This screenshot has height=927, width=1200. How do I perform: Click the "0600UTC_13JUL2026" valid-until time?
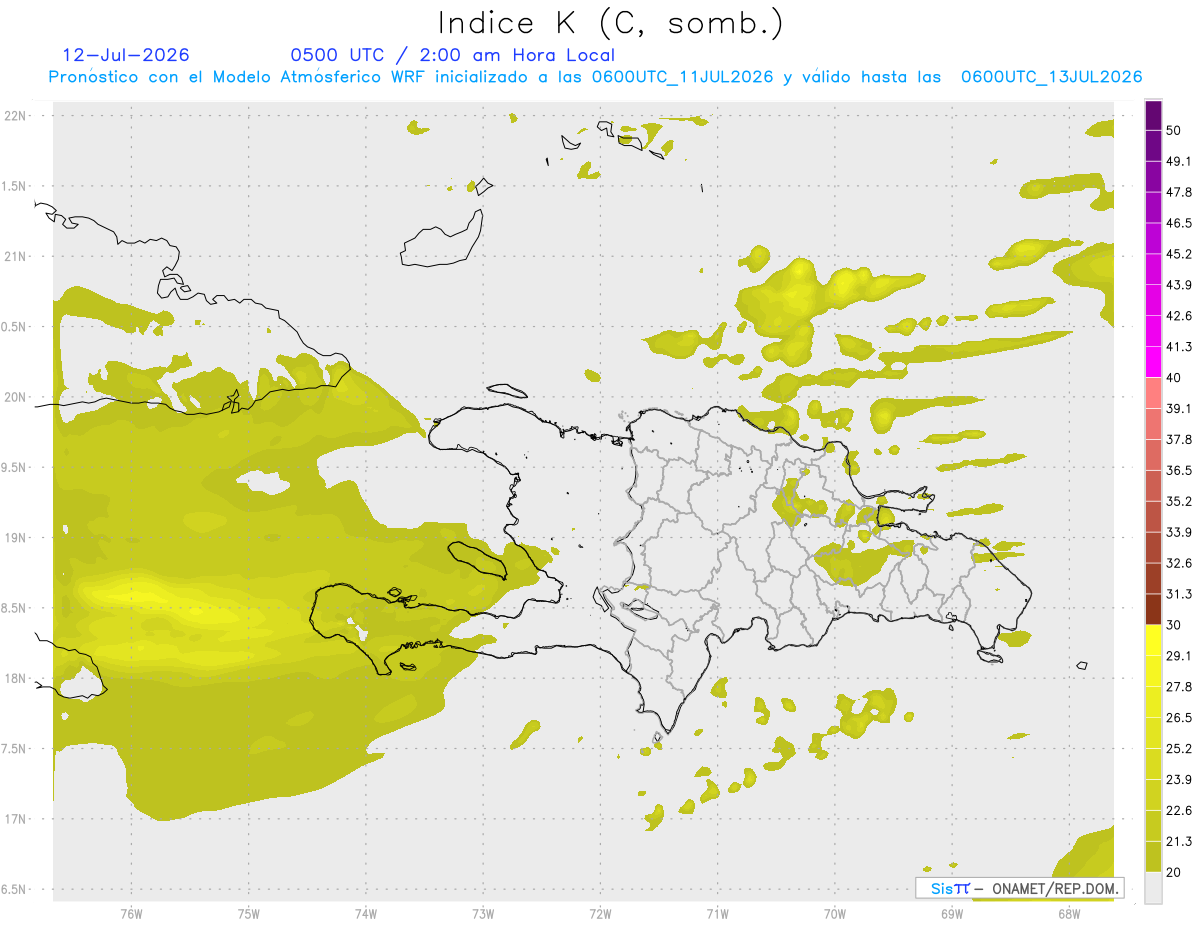coord(1051,76)
